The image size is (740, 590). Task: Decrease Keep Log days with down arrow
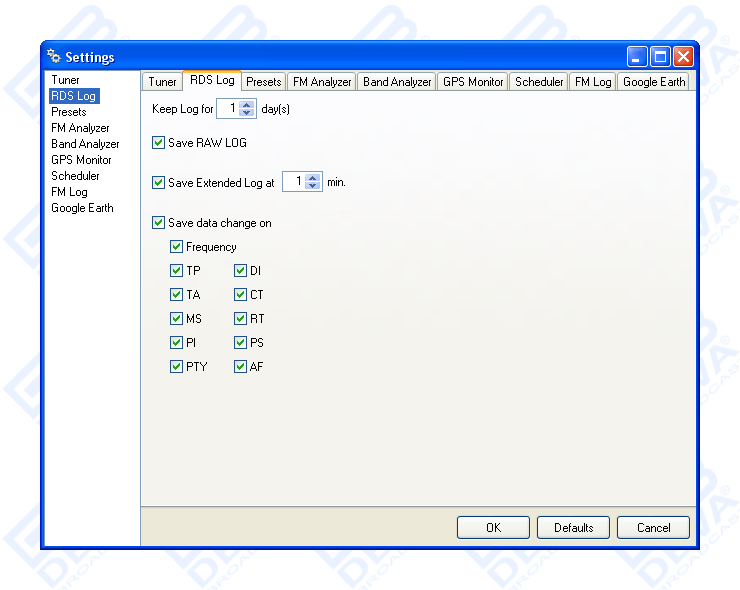[x=248, y=113]
